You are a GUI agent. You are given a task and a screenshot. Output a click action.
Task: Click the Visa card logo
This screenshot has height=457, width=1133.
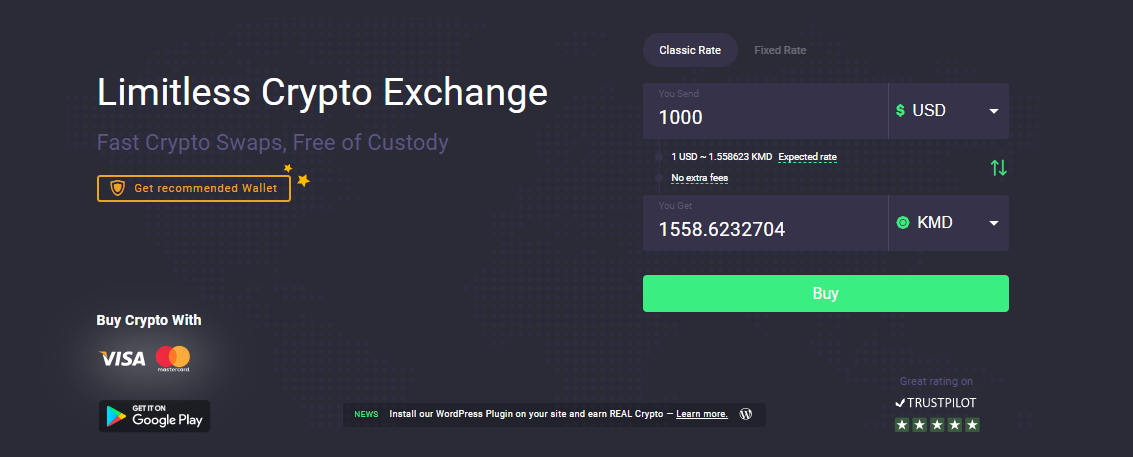coord(122,358)
